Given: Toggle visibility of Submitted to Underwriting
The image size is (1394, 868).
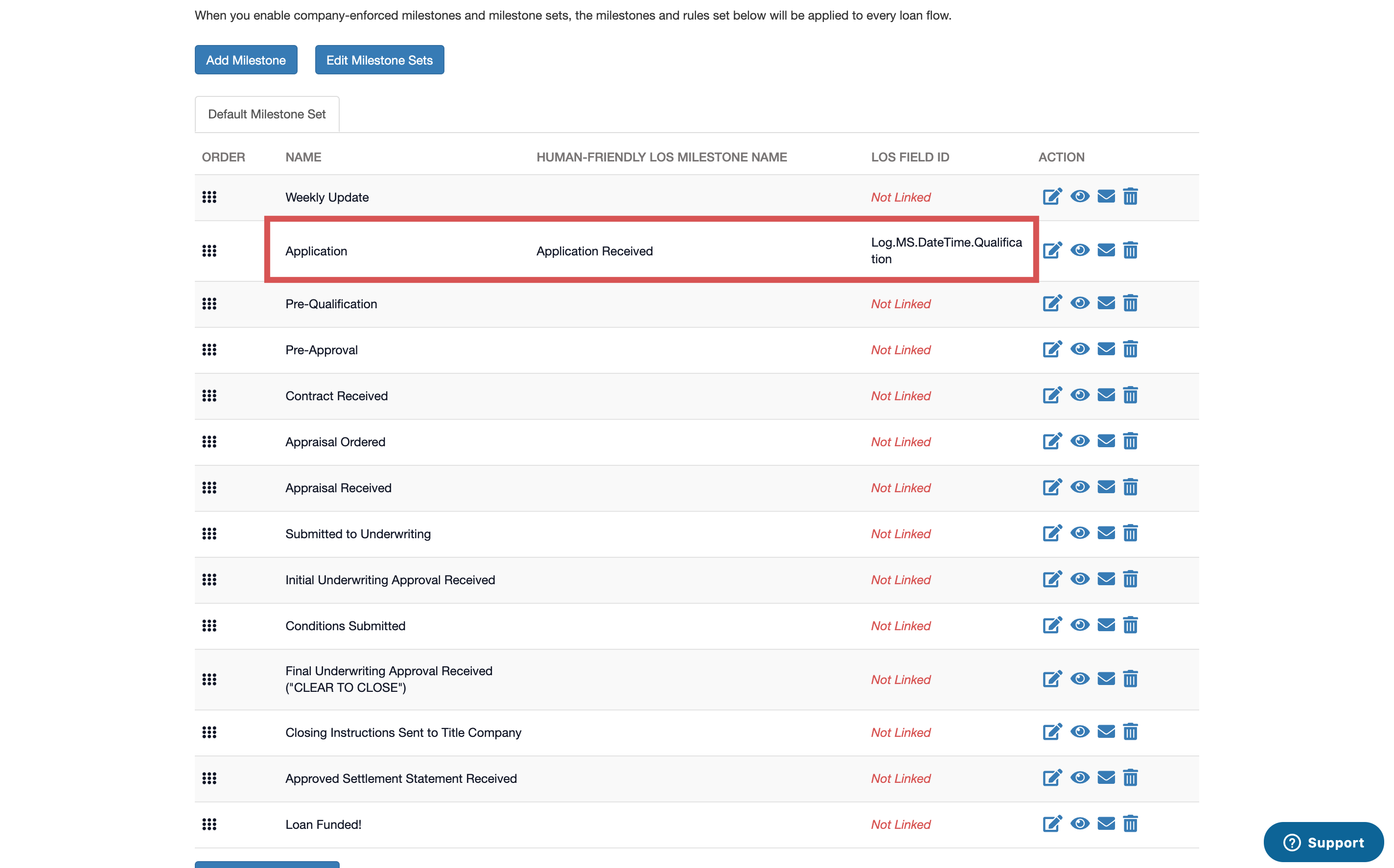Looking at the screenshot, I should (1079, 533).
